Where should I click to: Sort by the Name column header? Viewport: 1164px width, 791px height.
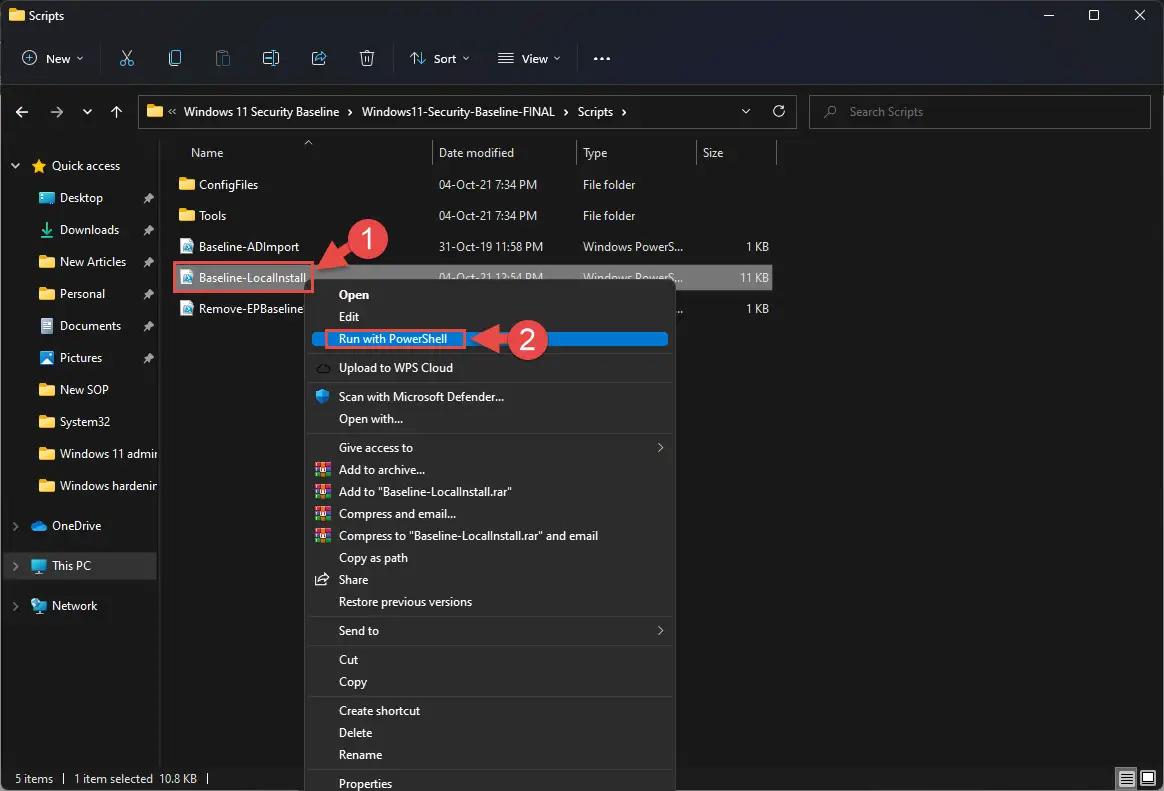[207, 153]
